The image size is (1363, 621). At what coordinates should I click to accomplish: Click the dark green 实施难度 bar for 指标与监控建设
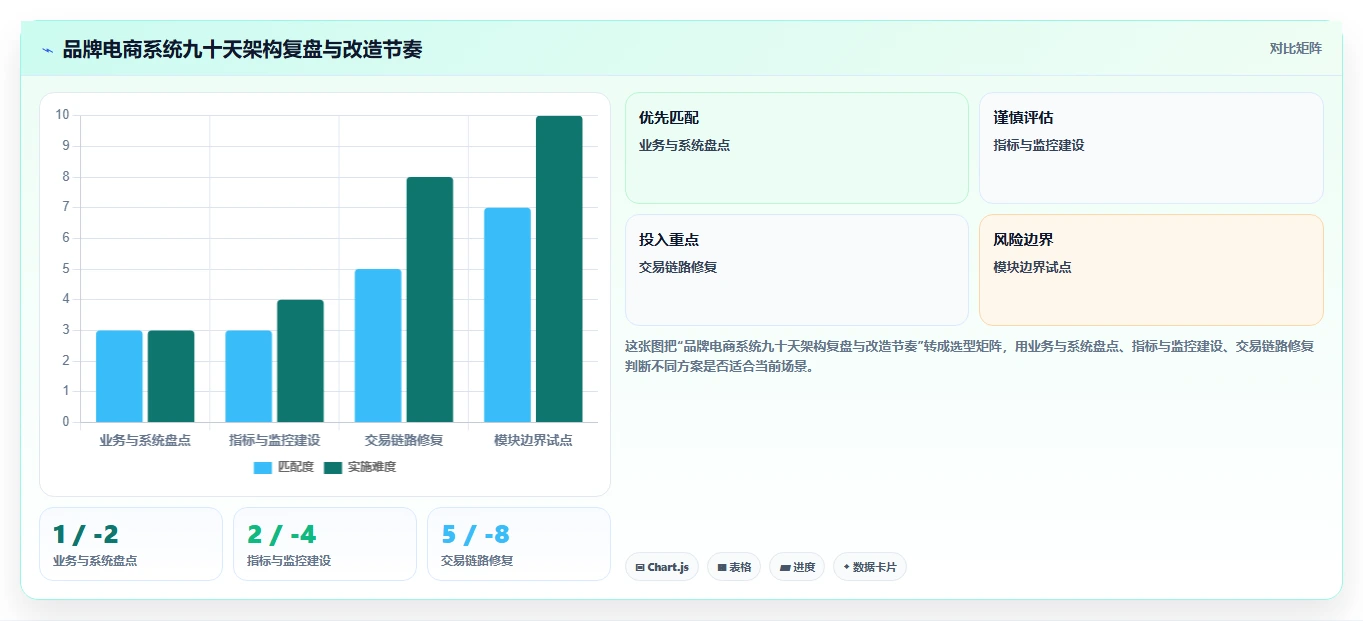[300, 361]
